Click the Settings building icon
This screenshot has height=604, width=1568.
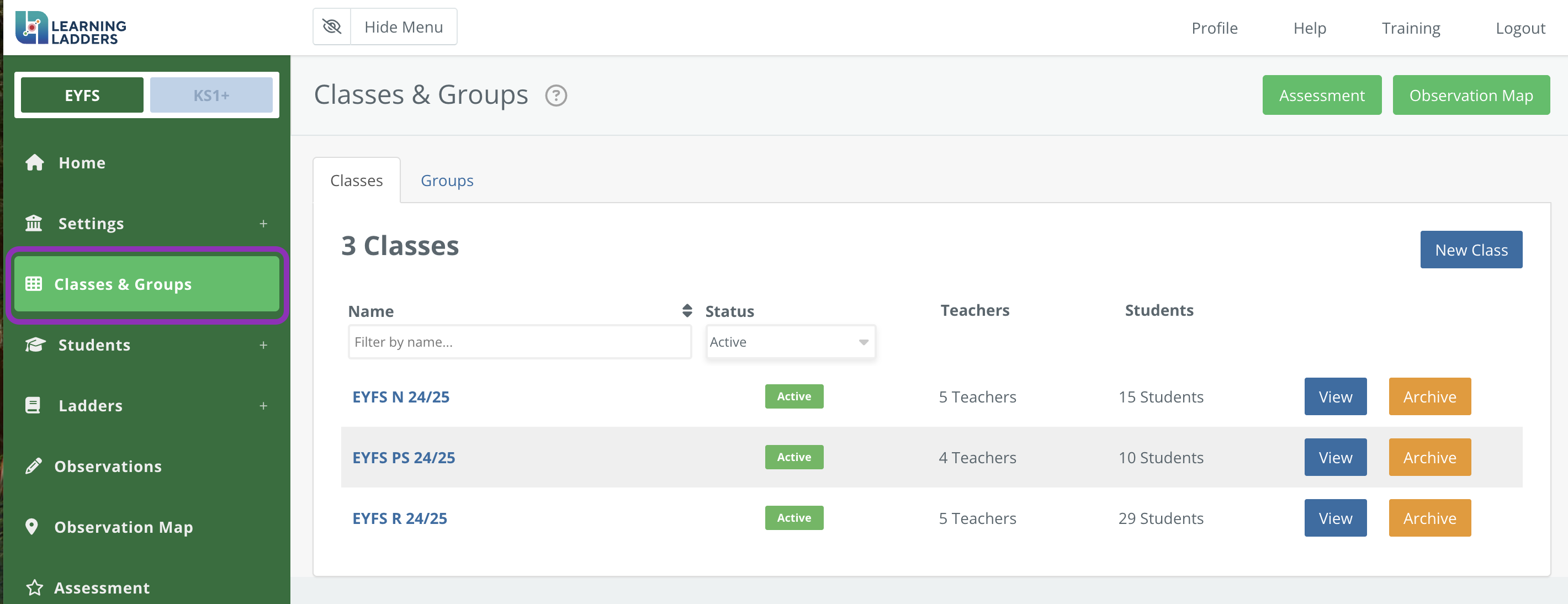[34, 224]
